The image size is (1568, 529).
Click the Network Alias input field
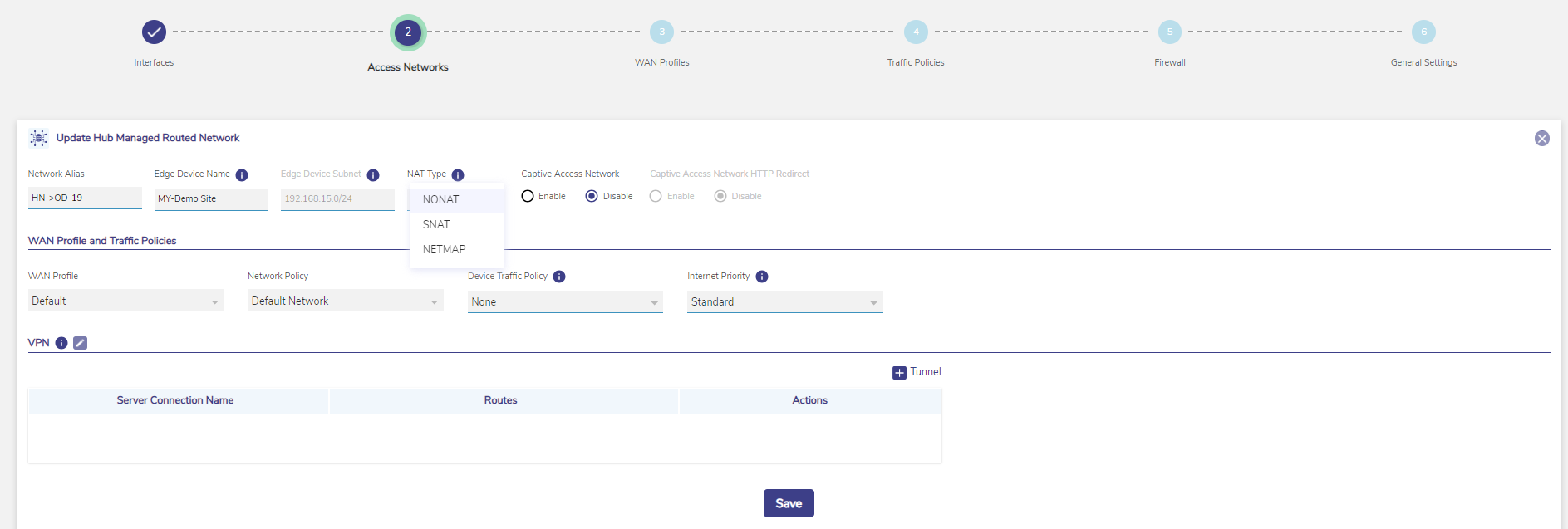(85, 198)
